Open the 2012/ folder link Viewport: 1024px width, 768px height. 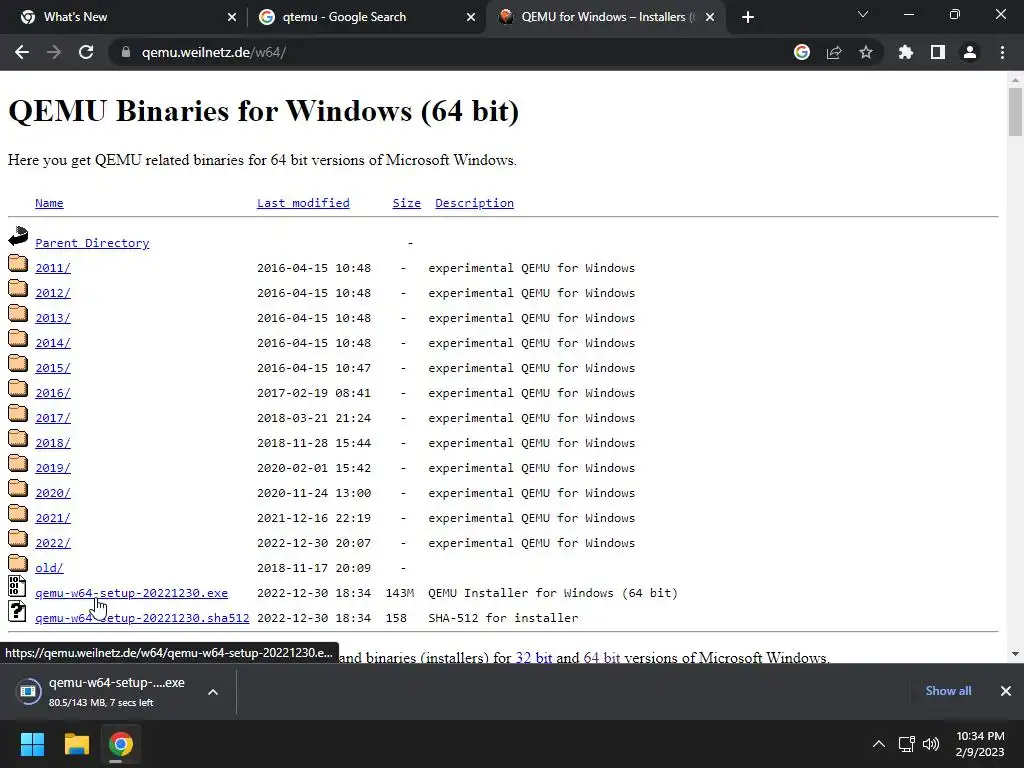click(53, 293)
